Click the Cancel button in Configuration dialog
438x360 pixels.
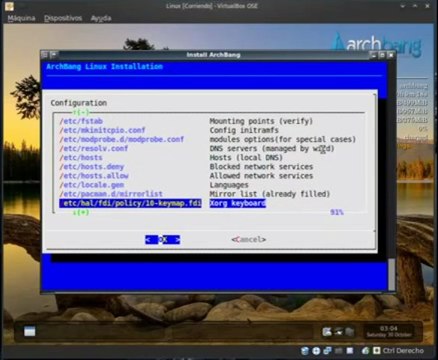click(249, 239)
